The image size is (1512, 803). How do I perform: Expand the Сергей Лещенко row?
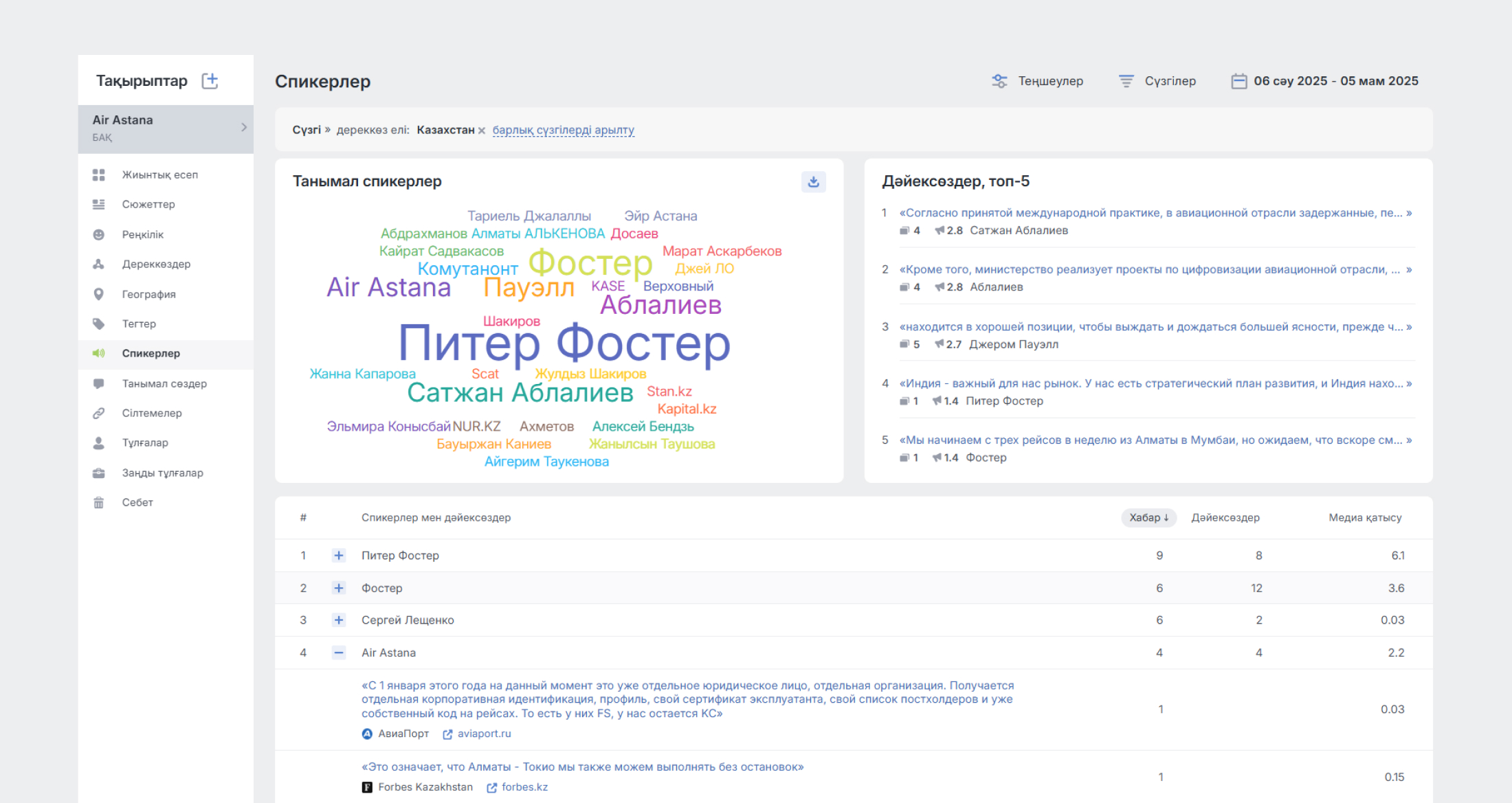[339, 620]
